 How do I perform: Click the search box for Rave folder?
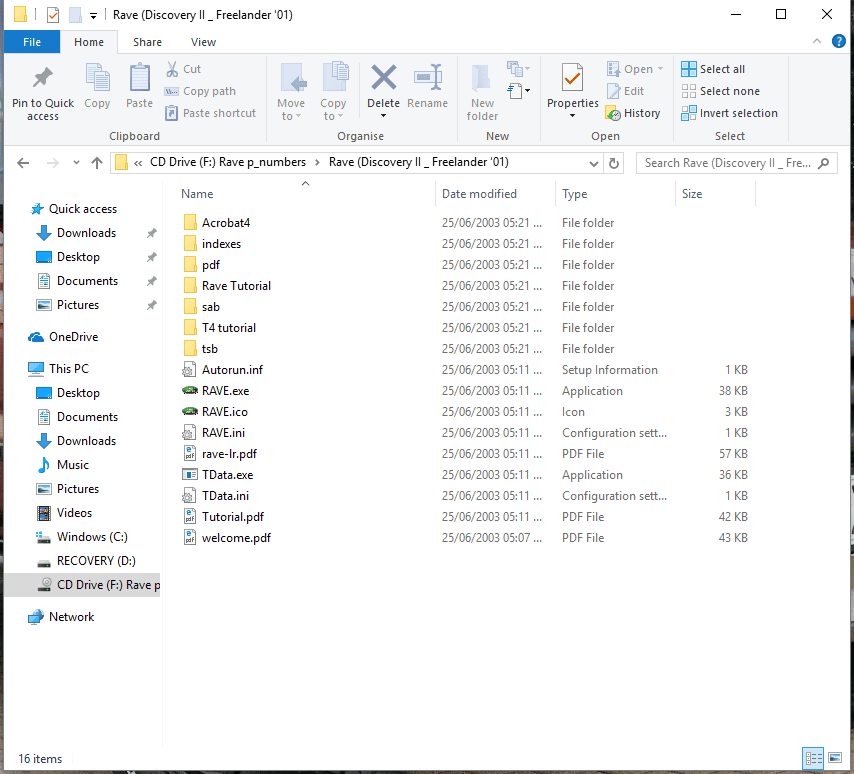[x=736, y=163]
